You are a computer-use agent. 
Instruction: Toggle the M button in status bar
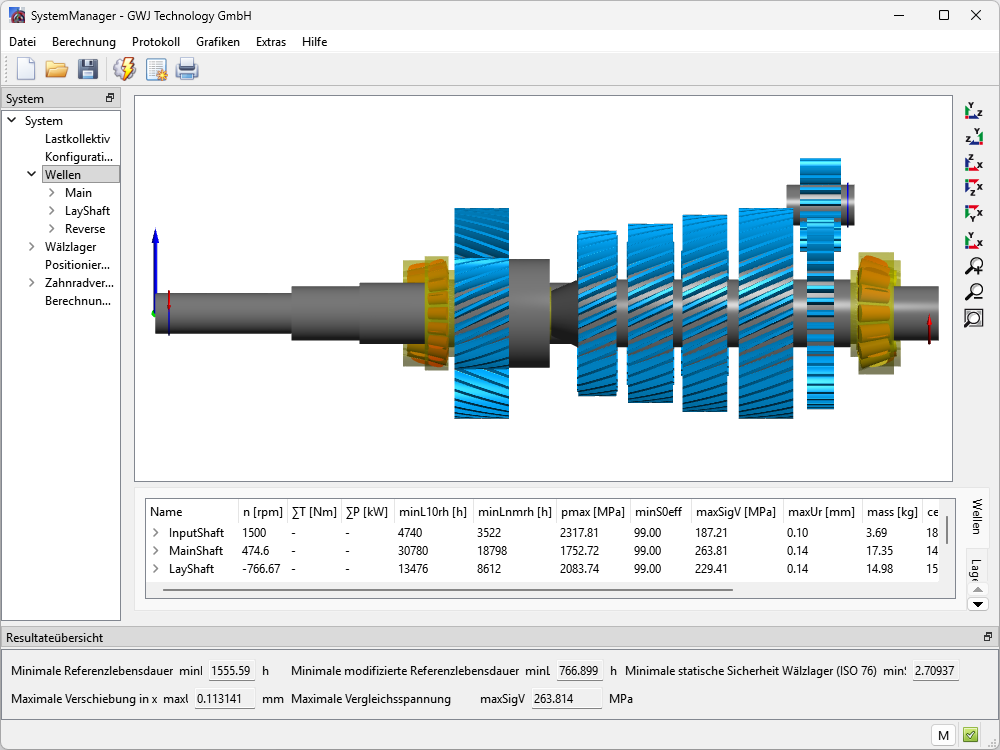[x=942, y=735]
